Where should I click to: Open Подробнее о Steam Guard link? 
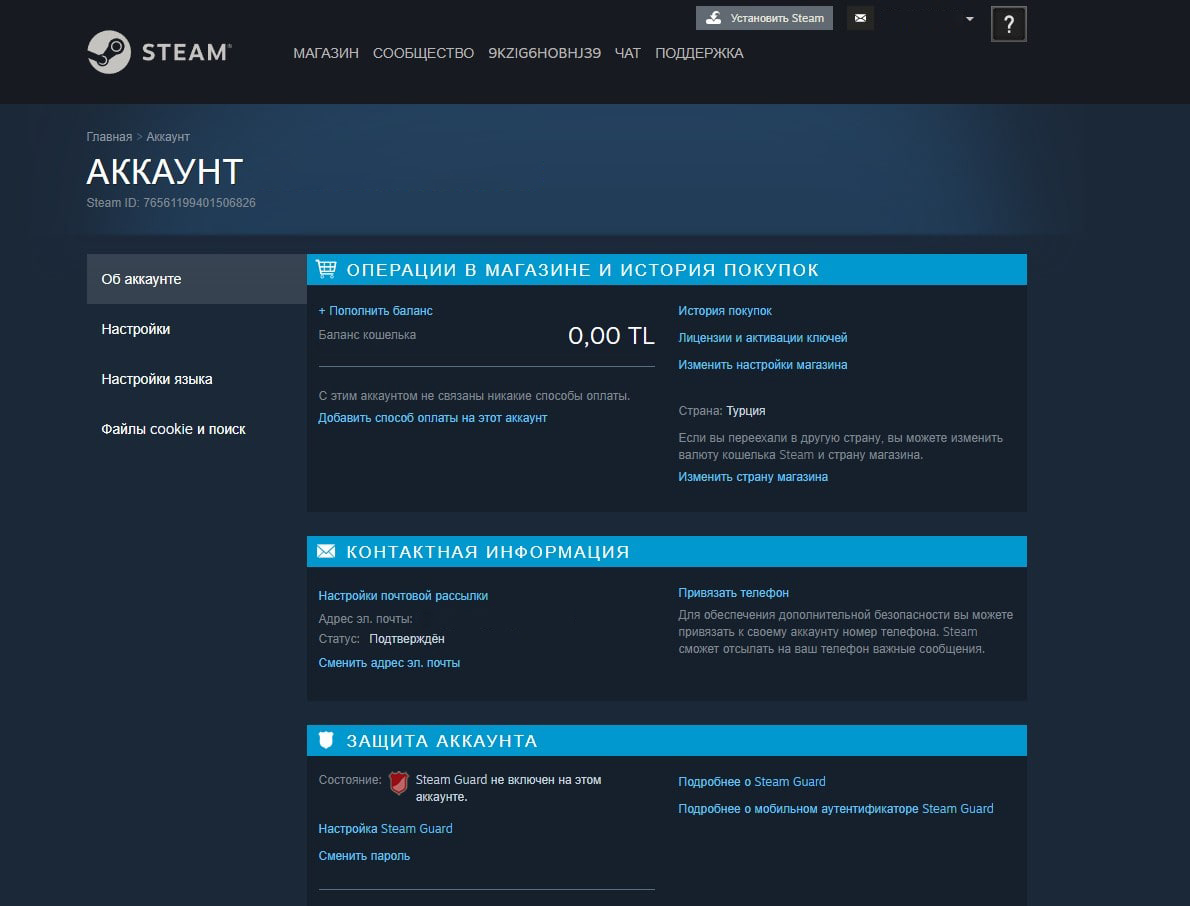tap(752, 782)
